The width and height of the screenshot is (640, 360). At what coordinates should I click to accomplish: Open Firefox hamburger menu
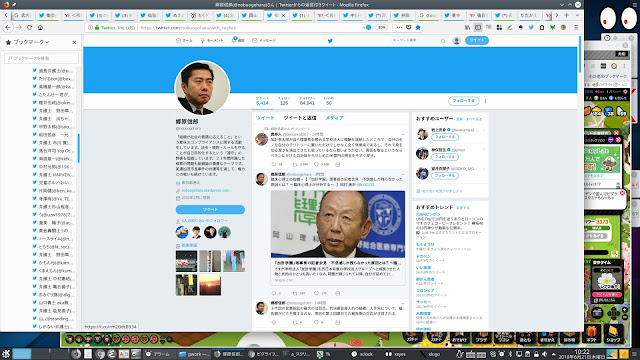point(576,27)
